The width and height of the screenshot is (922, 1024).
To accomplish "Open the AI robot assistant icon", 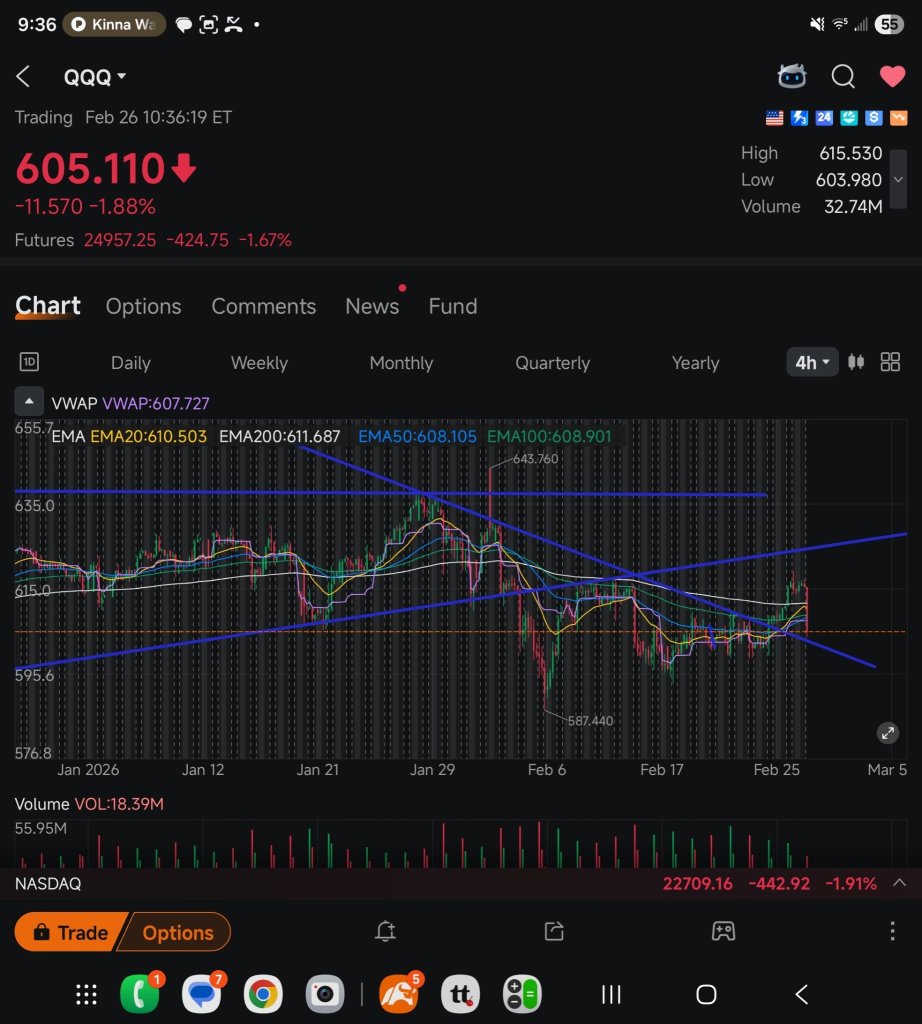I will [x=791, y=76].
